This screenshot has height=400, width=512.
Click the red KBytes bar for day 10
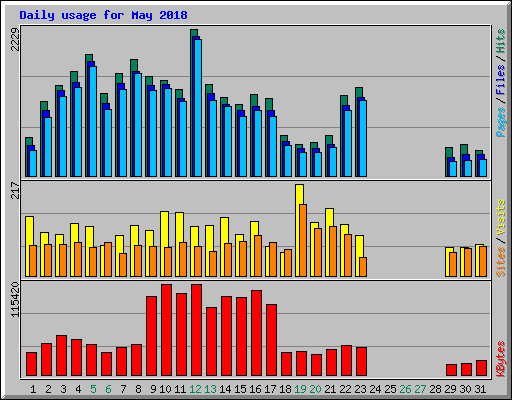tap(166, 330)
